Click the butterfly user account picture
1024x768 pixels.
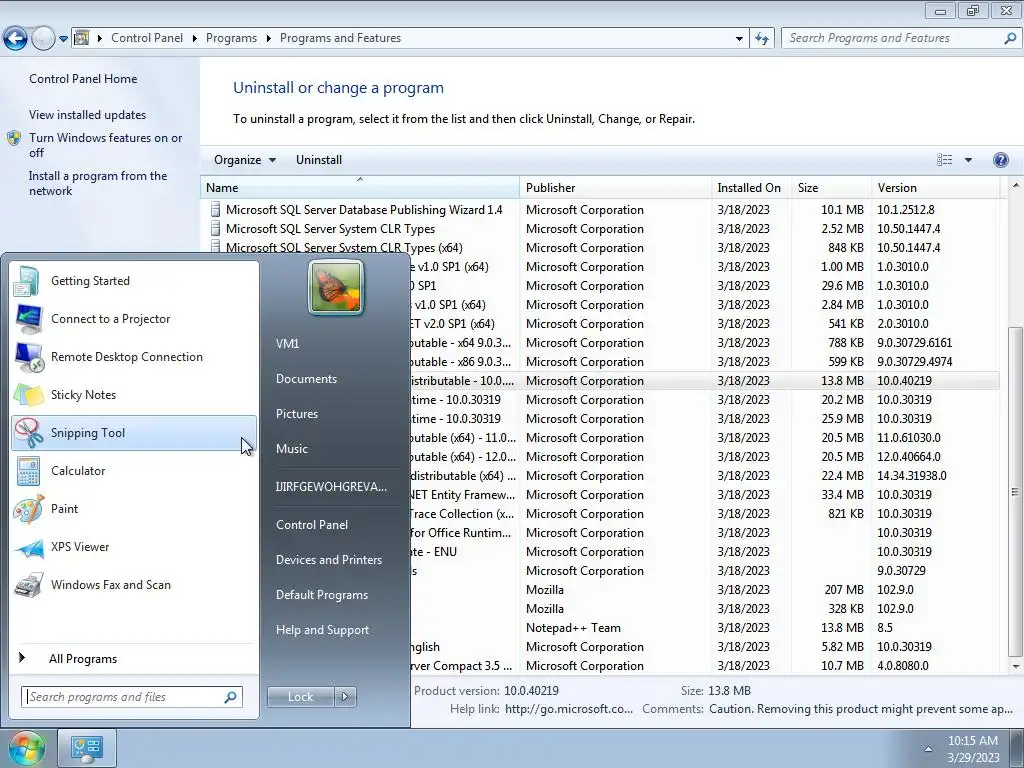click(336, 287)
